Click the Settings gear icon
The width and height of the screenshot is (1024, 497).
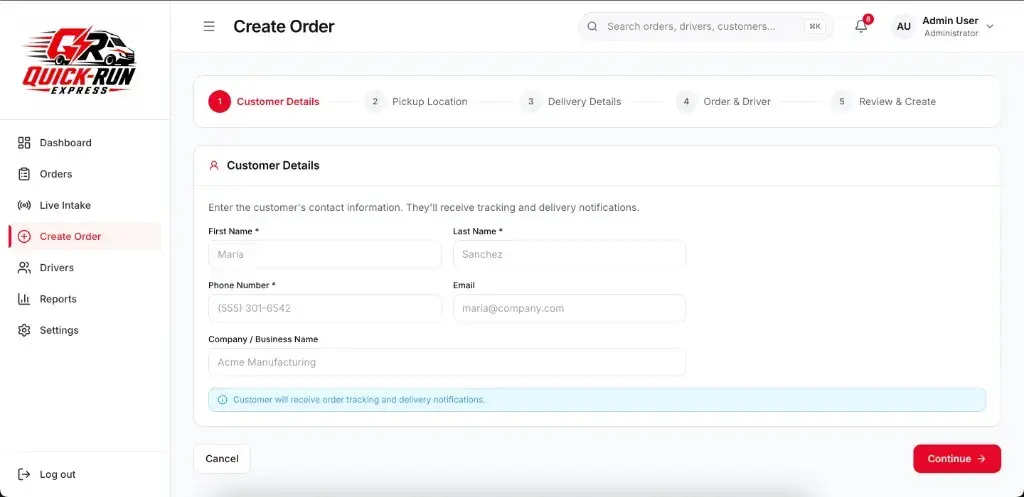(24, 330)
